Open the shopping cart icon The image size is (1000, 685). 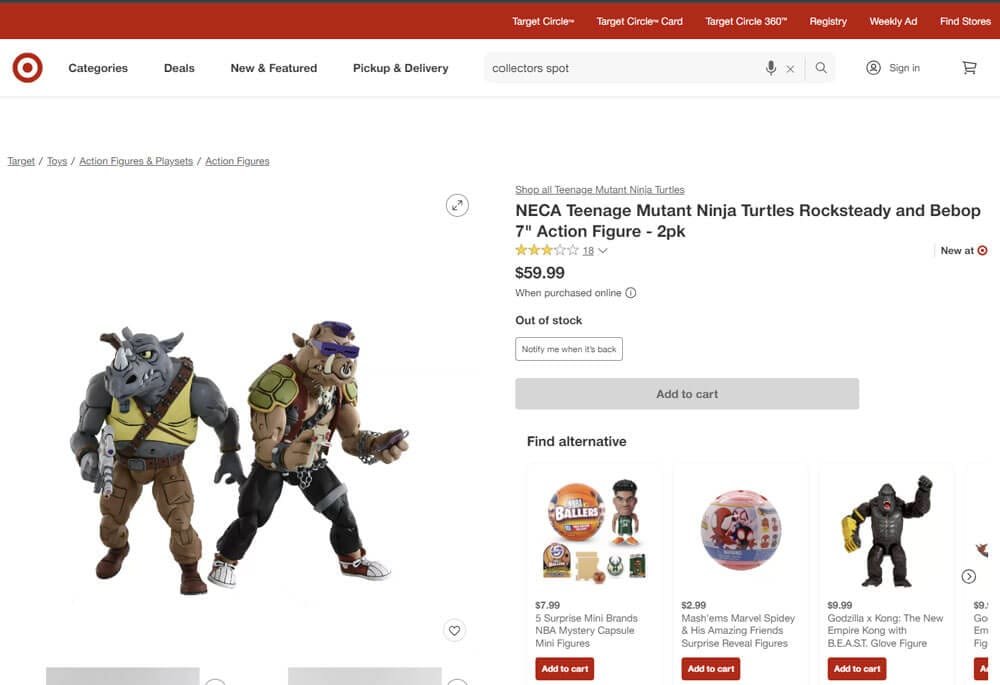tap(968, 67)
